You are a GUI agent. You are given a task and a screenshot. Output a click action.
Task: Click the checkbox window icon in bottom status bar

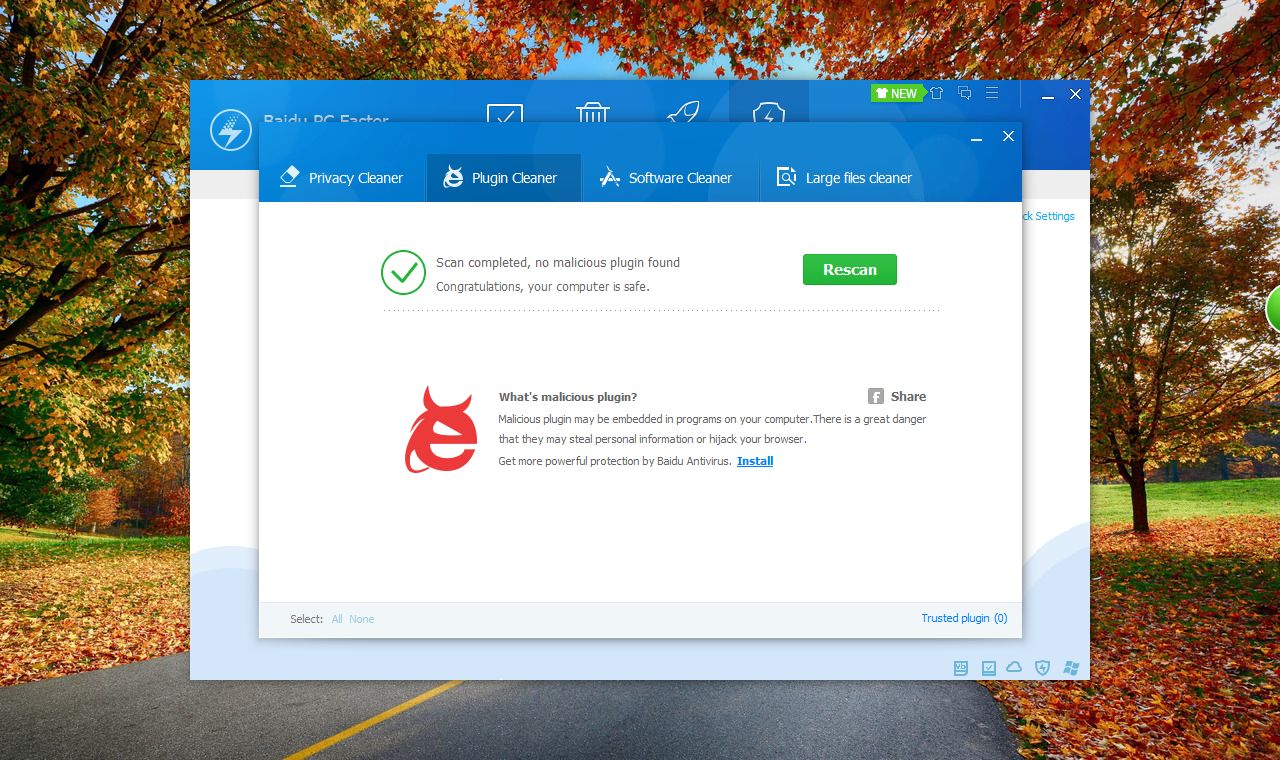[x=988, y=667]
